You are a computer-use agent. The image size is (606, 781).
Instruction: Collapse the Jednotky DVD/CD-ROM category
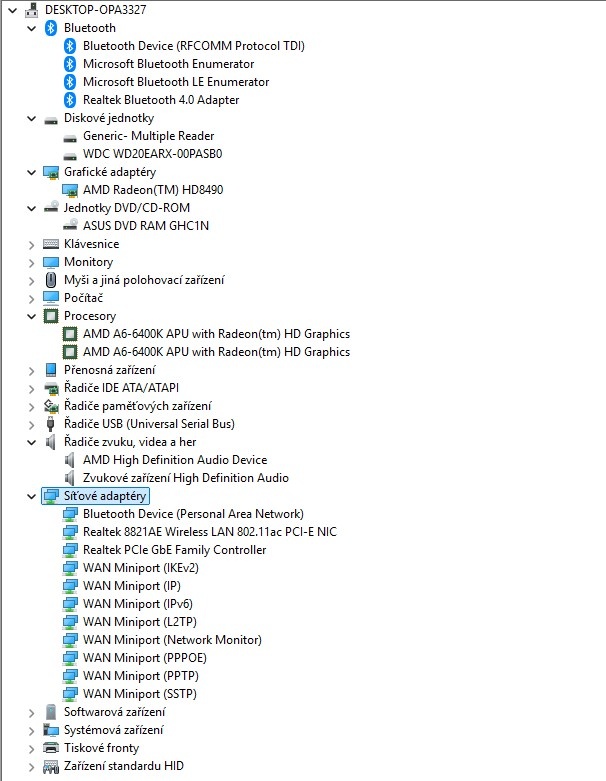click(31, 208)
